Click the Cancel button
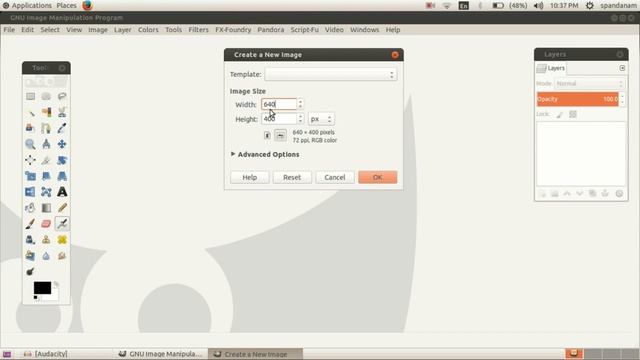The image size is (640, 360). pos(335,177)
